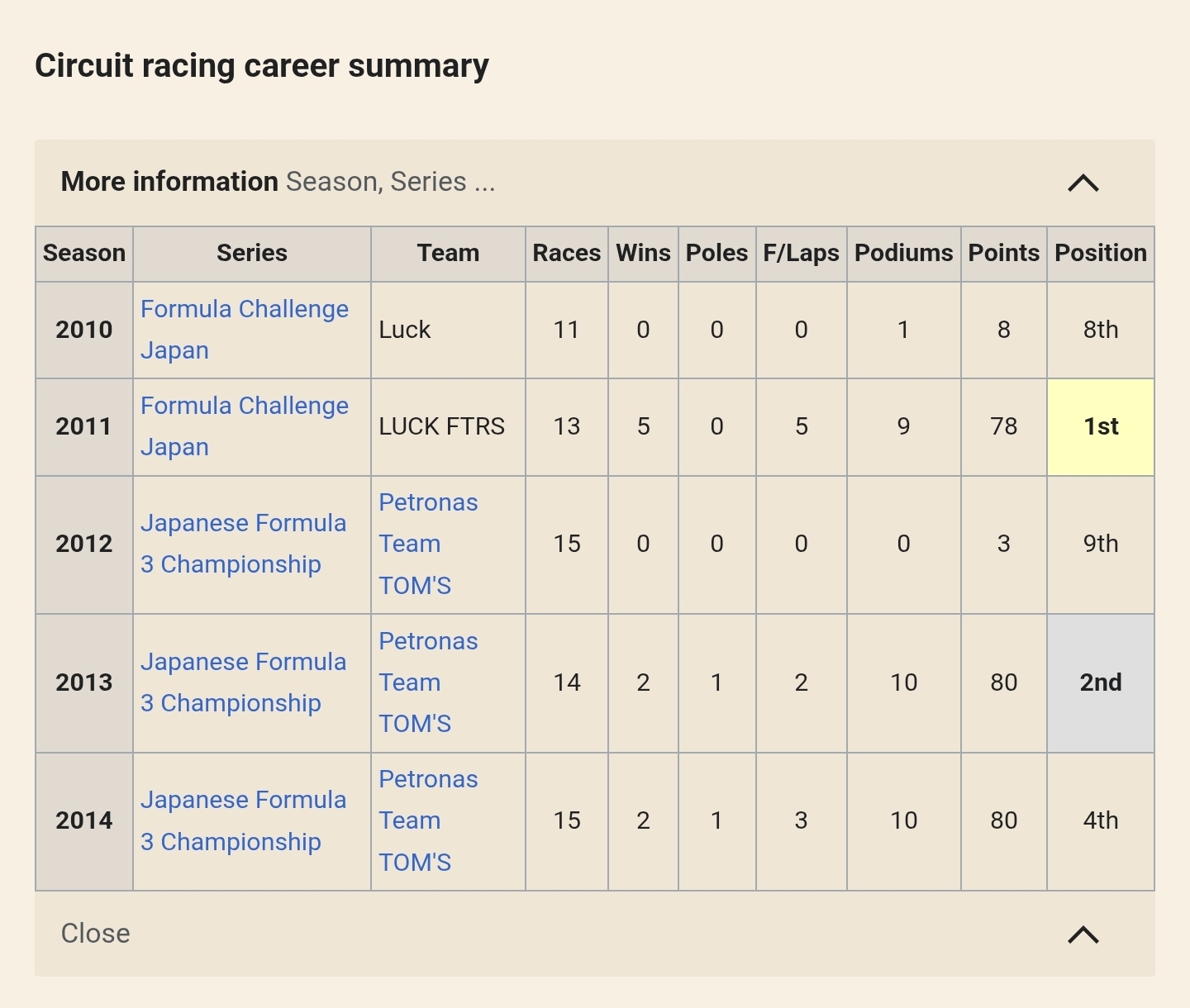Screen dimensions: 1190x1008
Task: Click the Close label below the table
Action: coord(96,934)
